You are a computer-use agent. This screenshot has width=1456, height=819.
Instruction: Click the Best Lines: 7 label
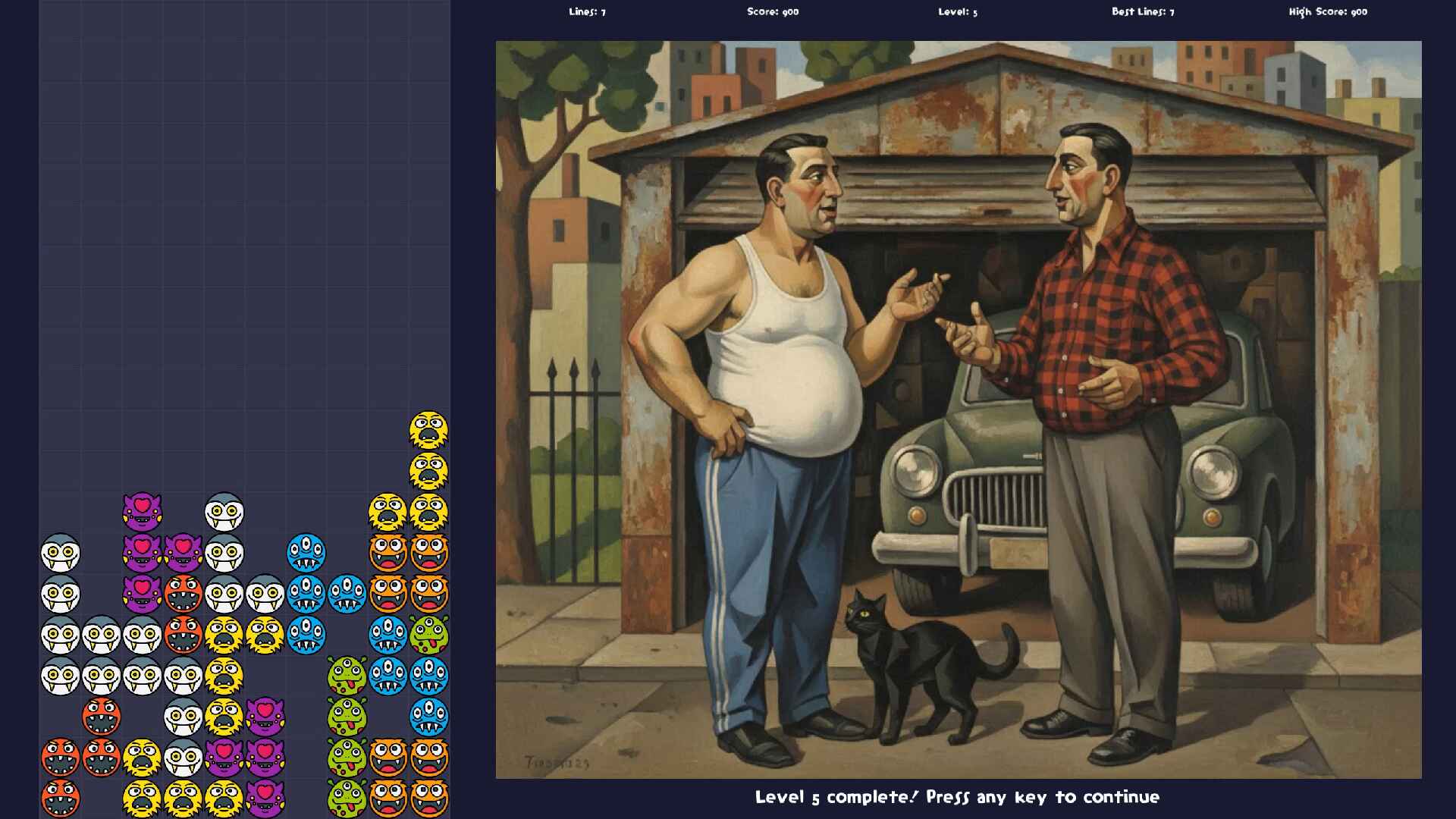click(x=1142, y=11)
